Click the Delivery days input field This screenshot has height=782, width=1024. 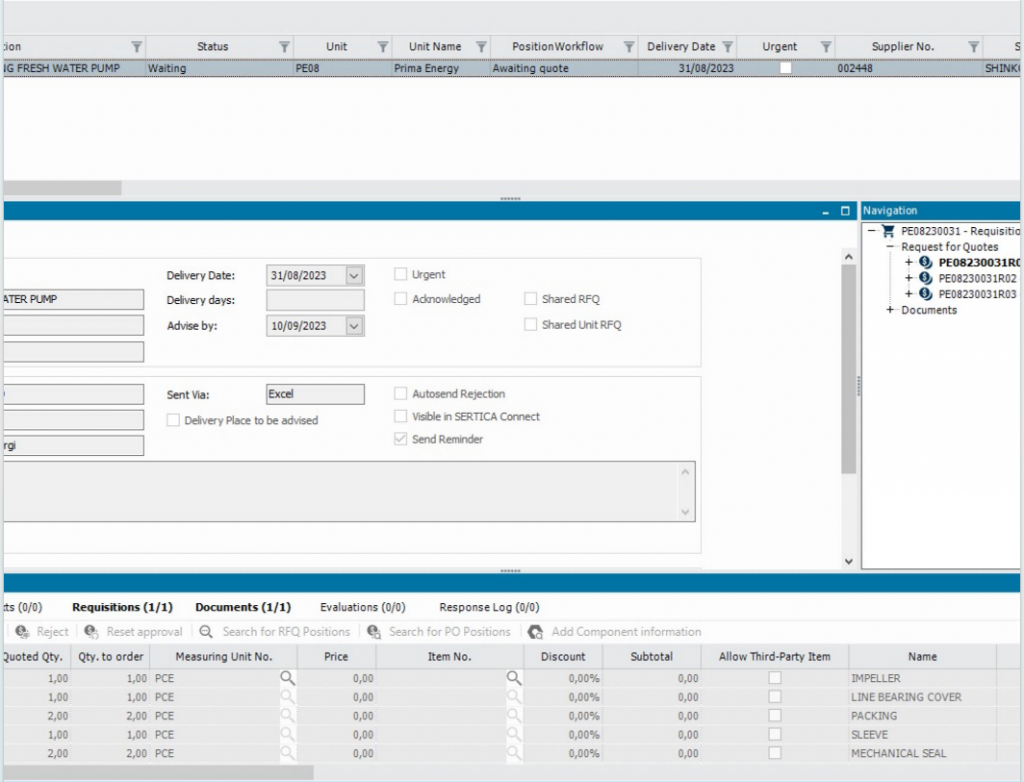pyautogui.click(x=315, y=301)
